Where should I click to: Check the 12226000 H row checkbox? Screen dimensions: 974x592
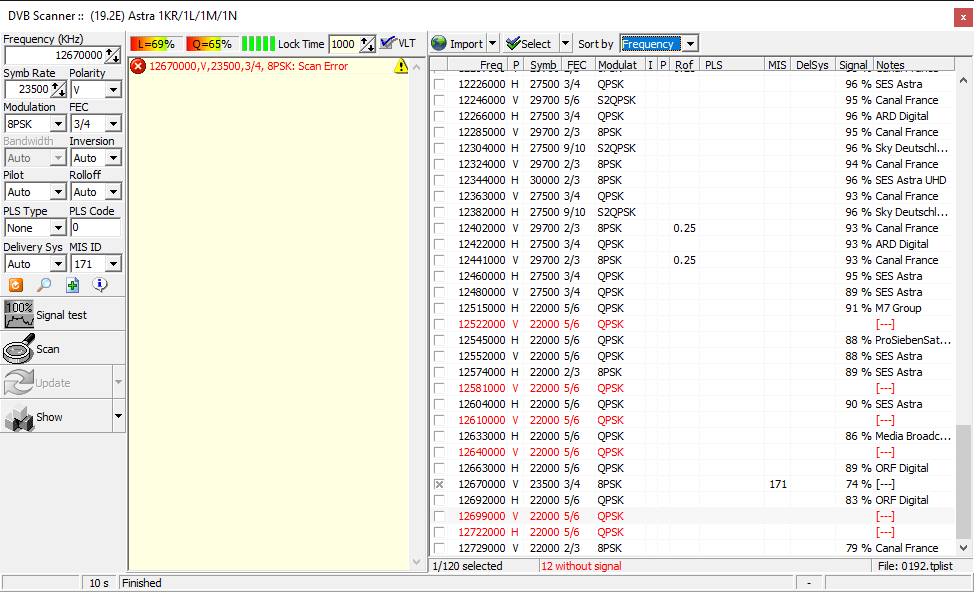tap(439, 84)
